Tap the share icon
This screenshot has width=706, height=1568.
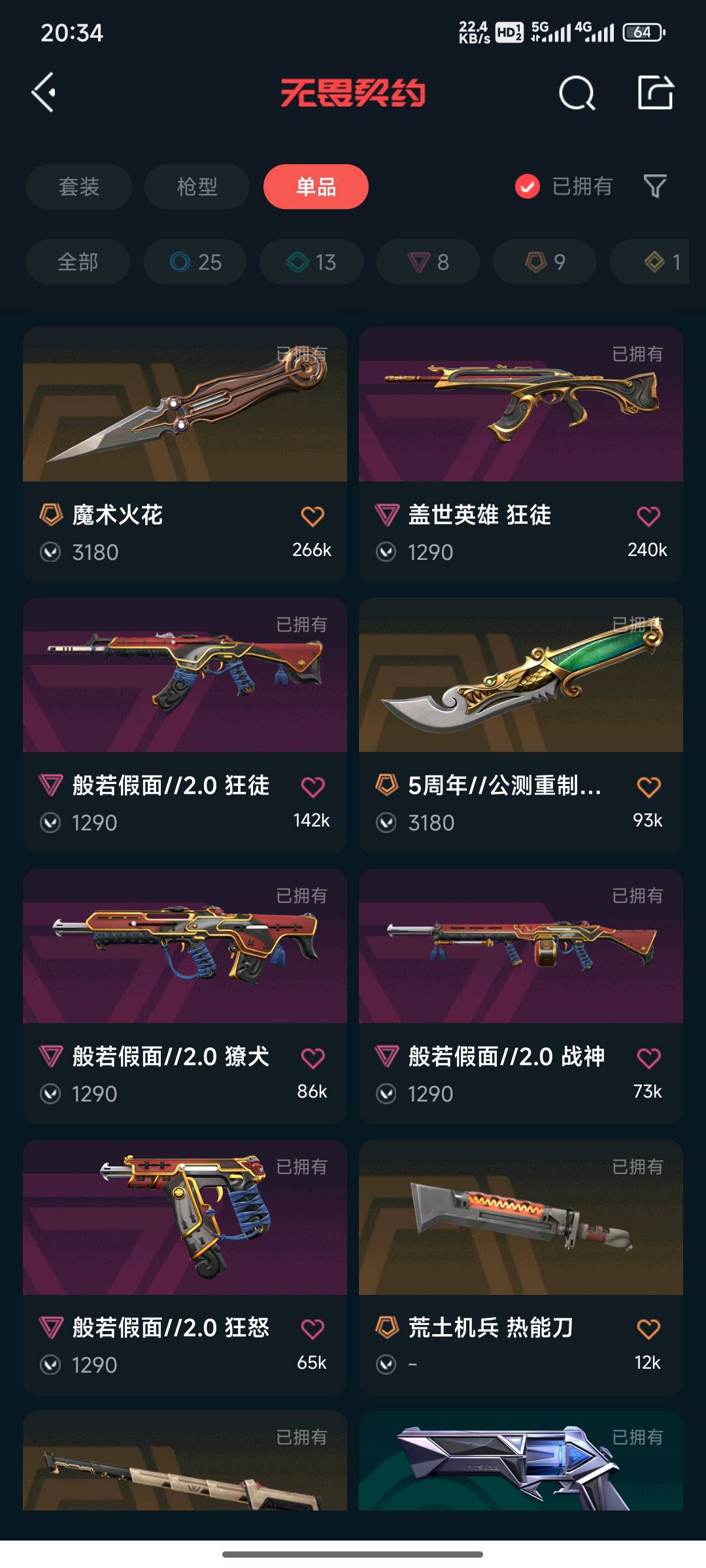[x=656, y=92]
